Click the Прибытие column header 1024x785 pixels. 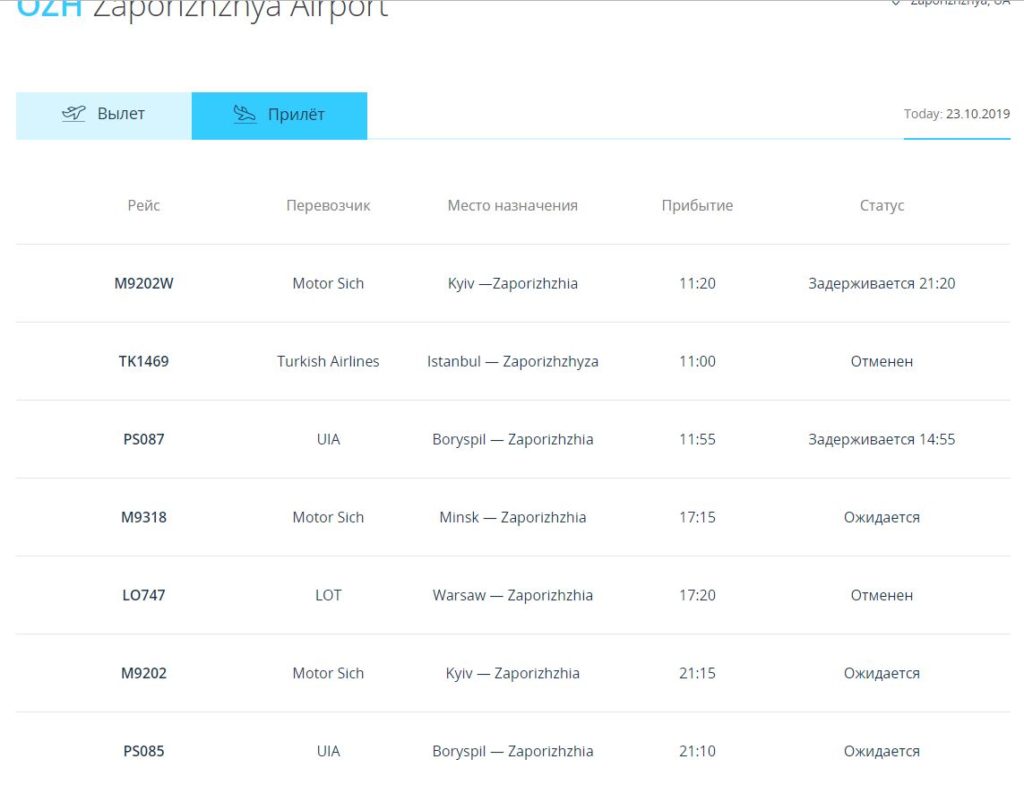click(697, 205)
